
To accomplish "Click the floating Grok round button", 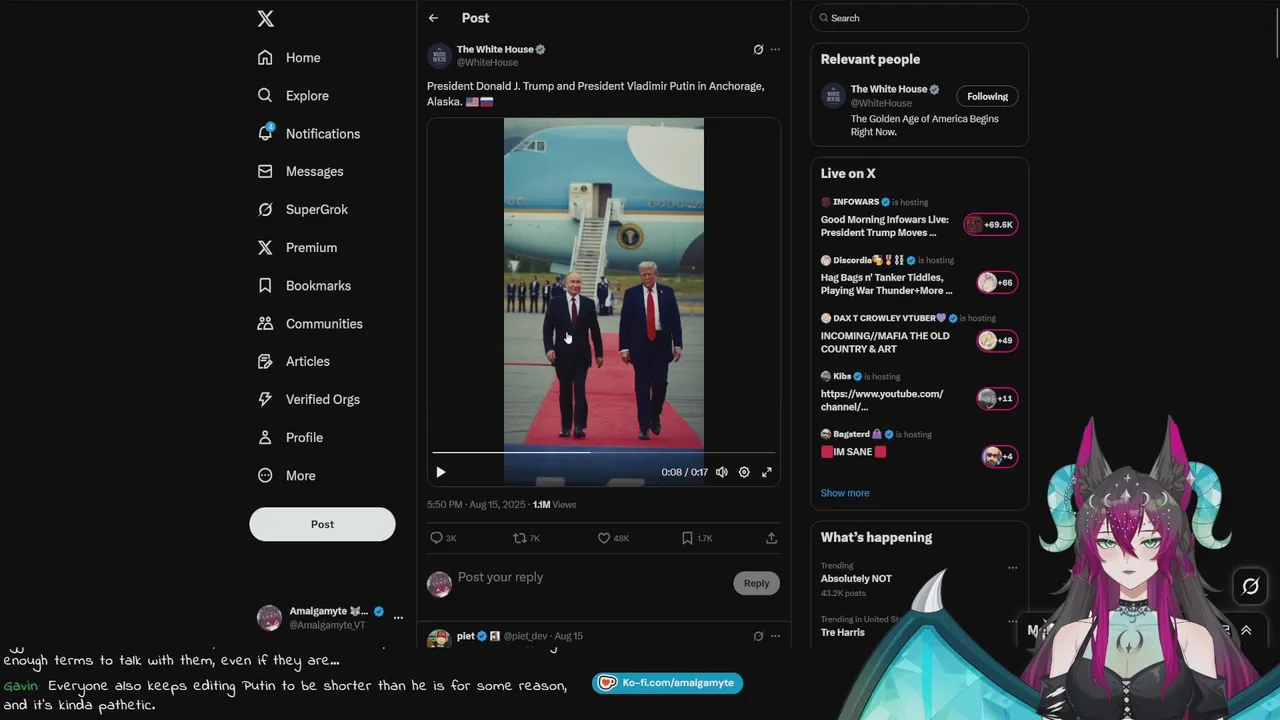I will click(x=1250, y=587).
